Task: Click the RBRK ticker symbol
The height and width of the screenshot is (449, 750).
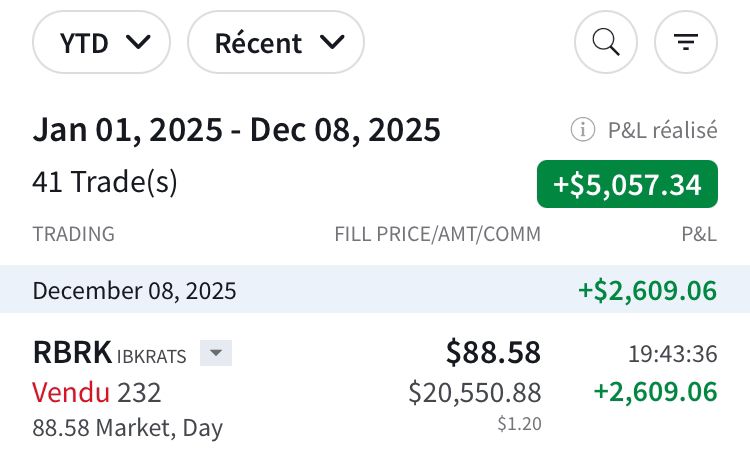Action: 72,353
